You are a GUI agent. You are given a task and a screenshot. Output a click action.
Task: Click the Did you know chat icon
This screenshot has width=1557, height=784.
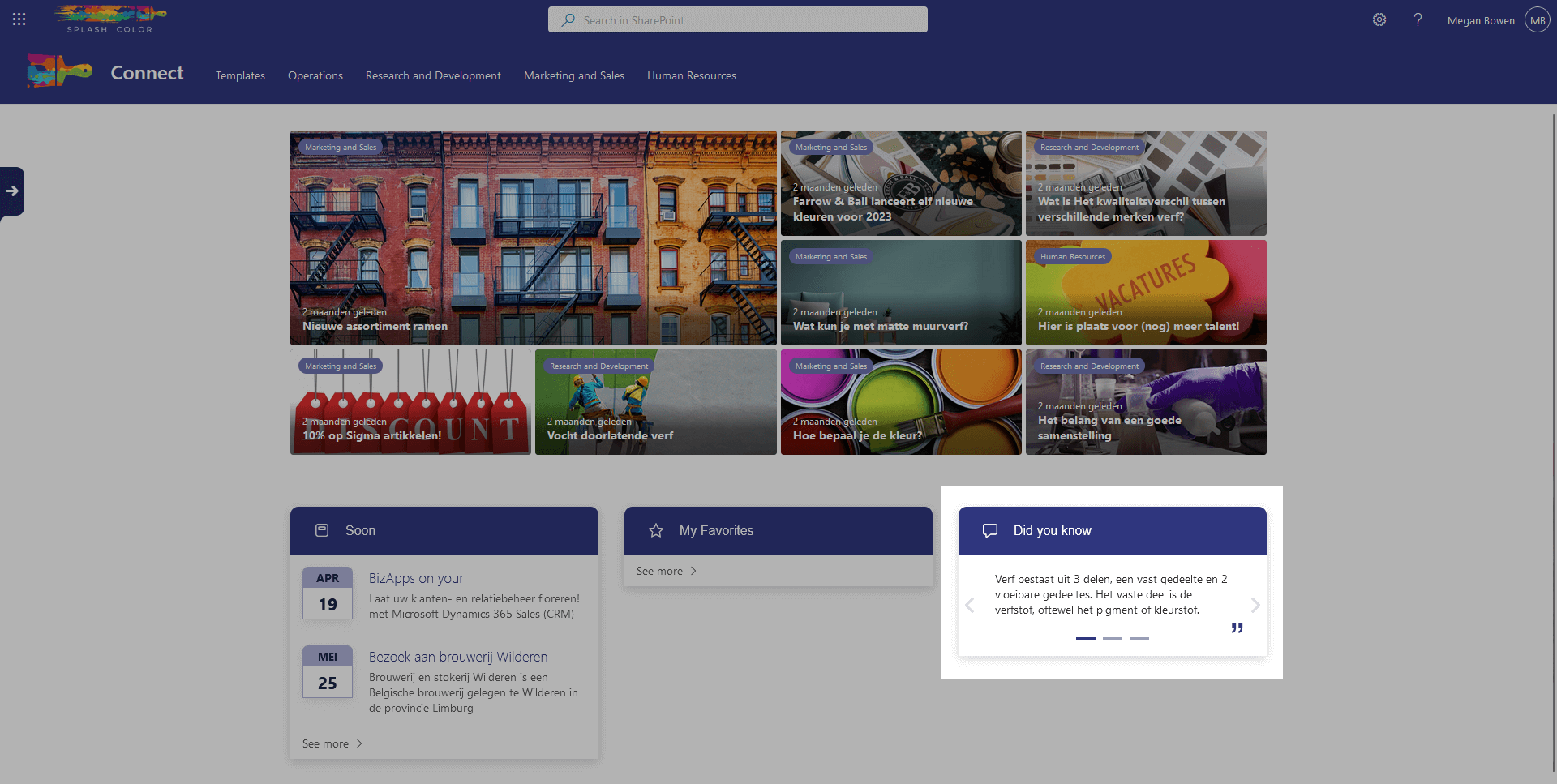coord(990,530)
